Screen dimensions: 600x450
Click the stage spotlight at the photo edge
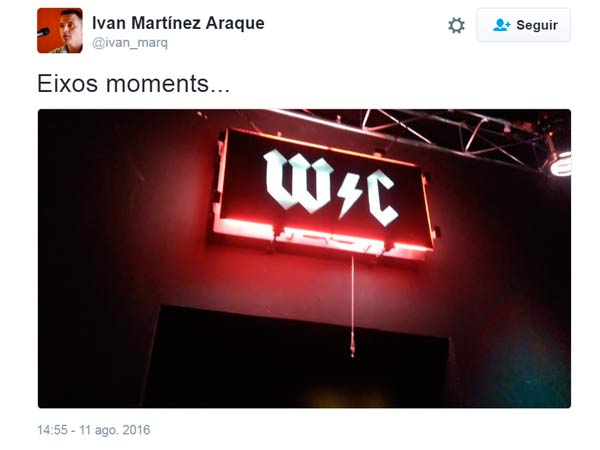(561, 164)
